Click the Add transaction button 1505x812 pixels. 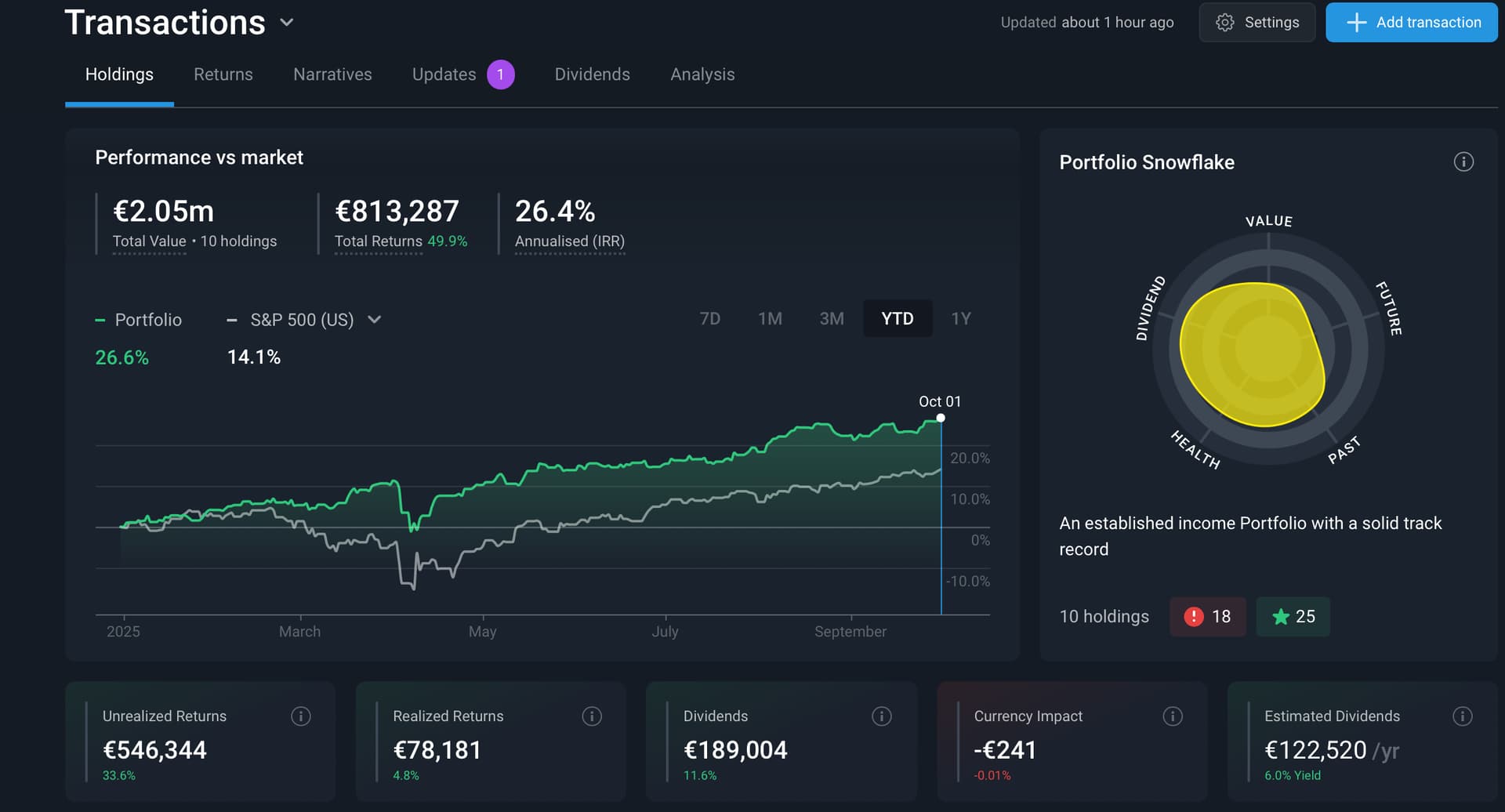(x=1411, y=23)
